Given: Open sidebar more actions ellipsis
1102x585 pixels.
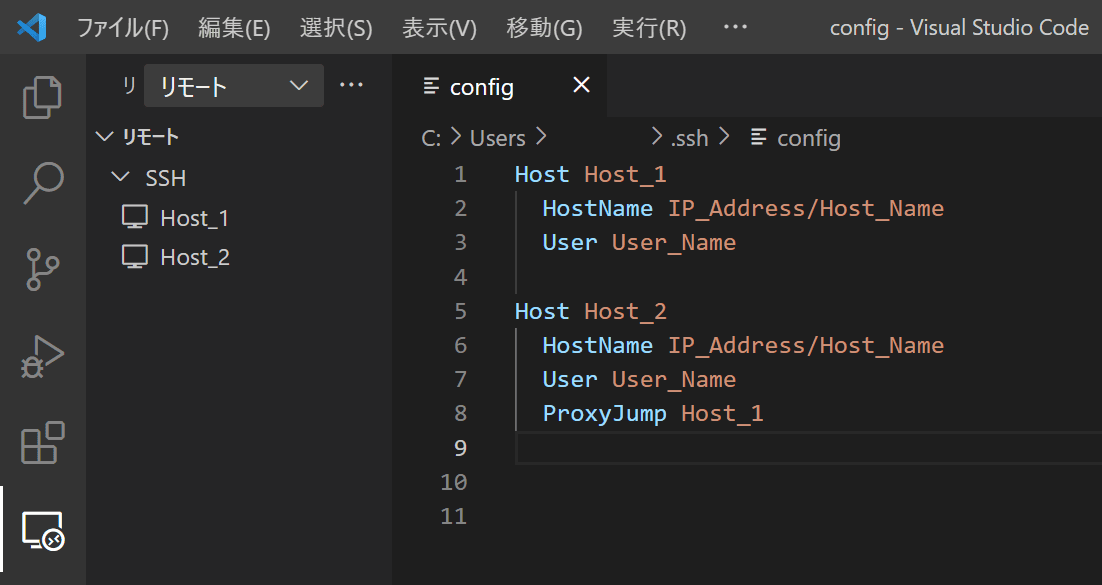Looking at the screenshot, I should (351, 85).
